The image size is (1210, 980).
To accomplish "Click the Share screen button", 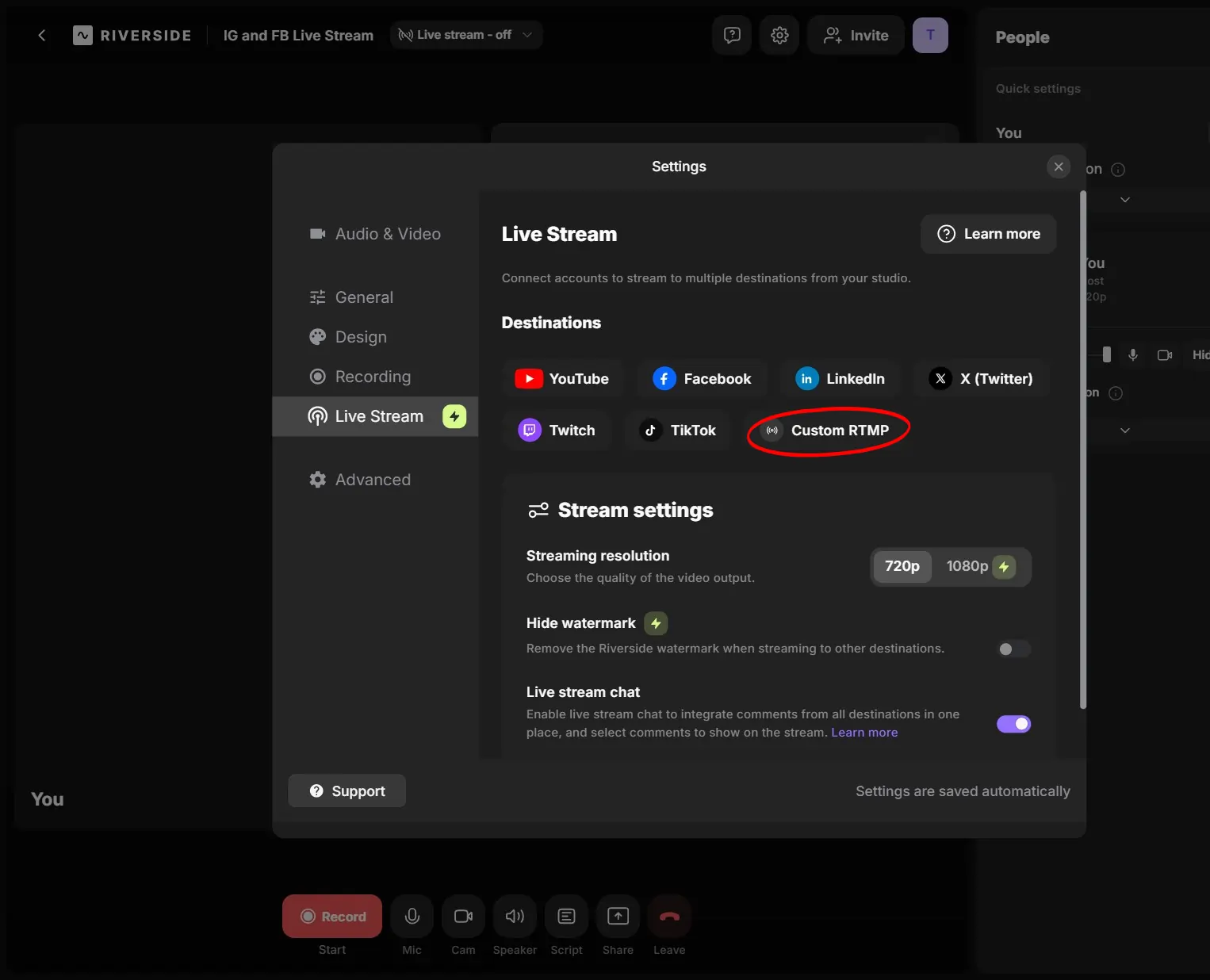I will [x=618, y=917].
